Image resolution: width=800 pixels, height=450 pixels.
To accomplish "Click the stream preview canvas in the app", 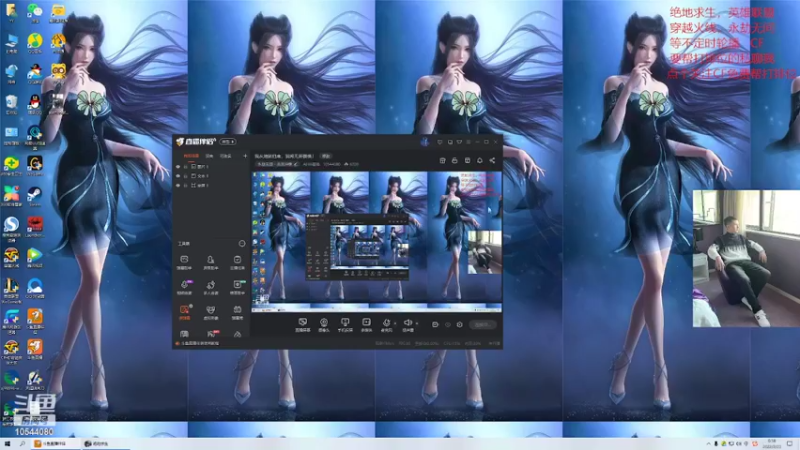I will click(377, 241).
